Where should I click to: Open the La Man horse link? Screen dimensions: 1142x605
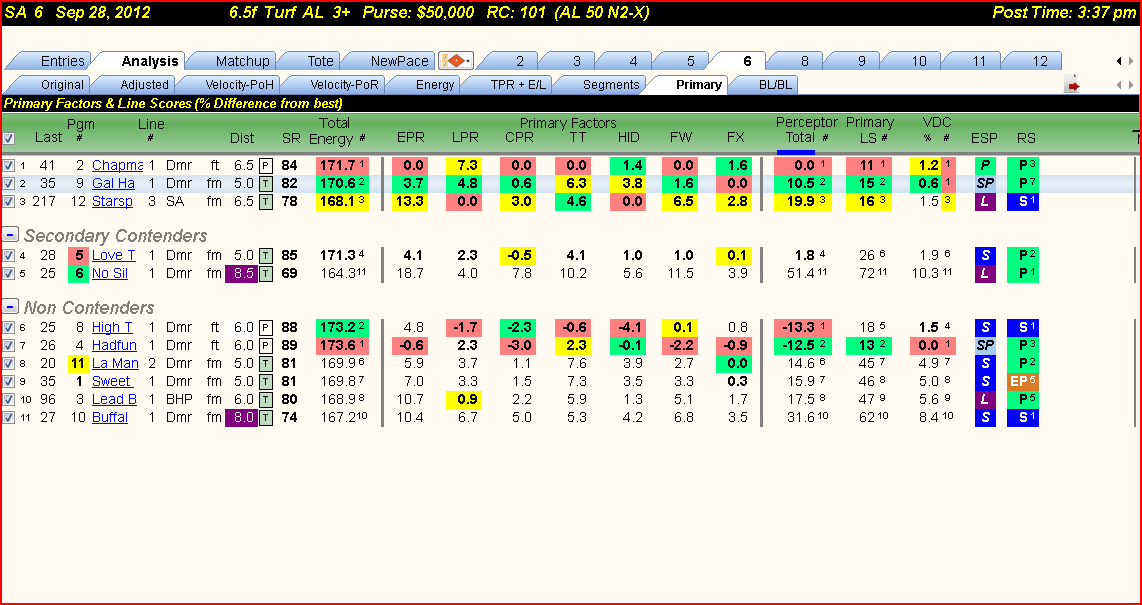point(115,363)
